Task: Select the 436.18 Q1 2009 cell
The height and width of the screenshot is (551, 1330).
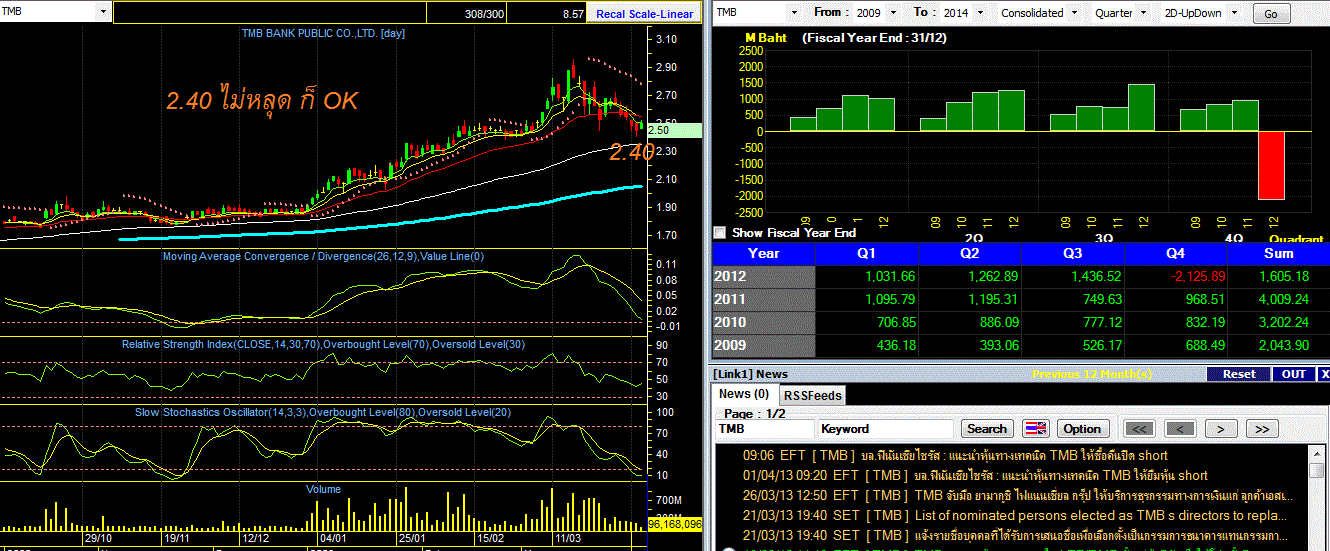Action: pos(866,345)
